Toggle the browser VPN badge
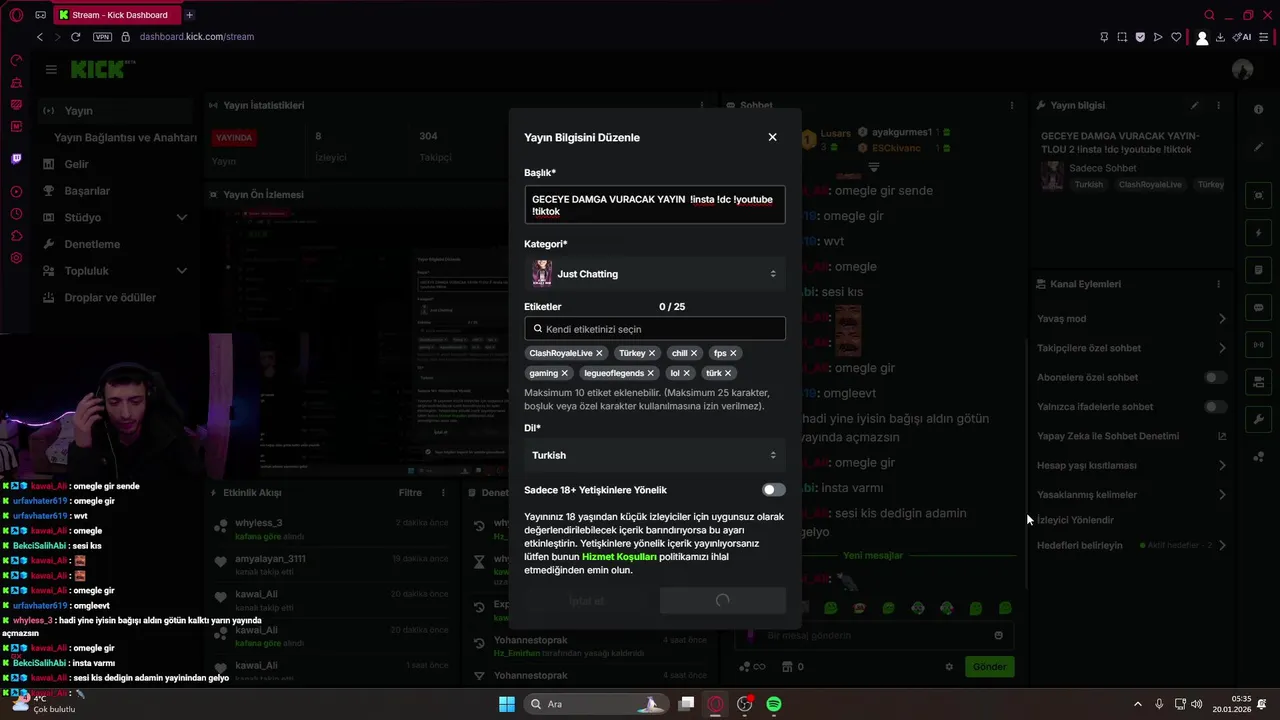Viewport: 1280px width, 720px height. (102, 37)
